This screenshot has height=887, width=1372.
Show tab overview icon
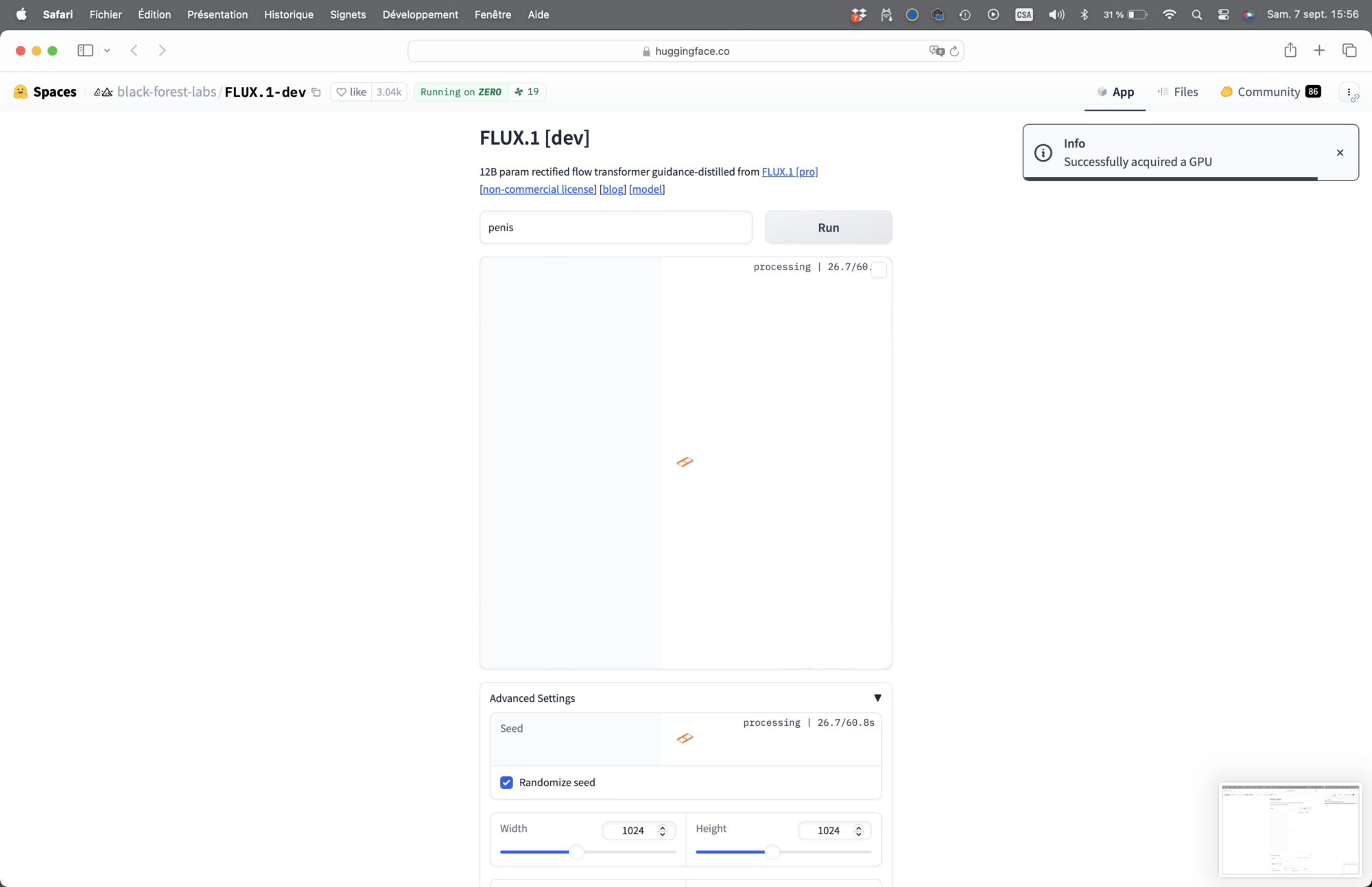pyautogui.click(x=1349, y=50)
